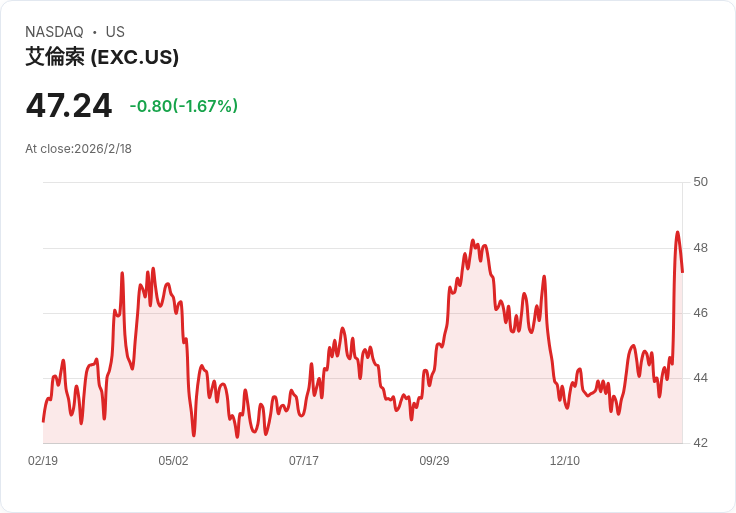This screenshot has width=736, height=513.
Task: Click the 48 y-axis price label
Action: point(700,248)
